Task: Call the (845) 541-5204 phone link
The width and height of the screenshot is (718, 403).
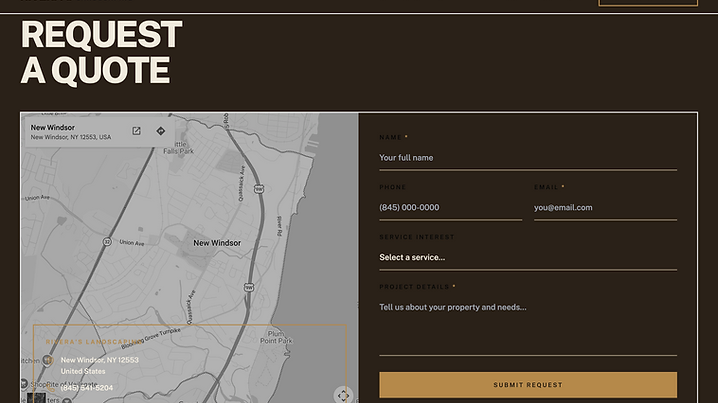Action: pos(87,388)
